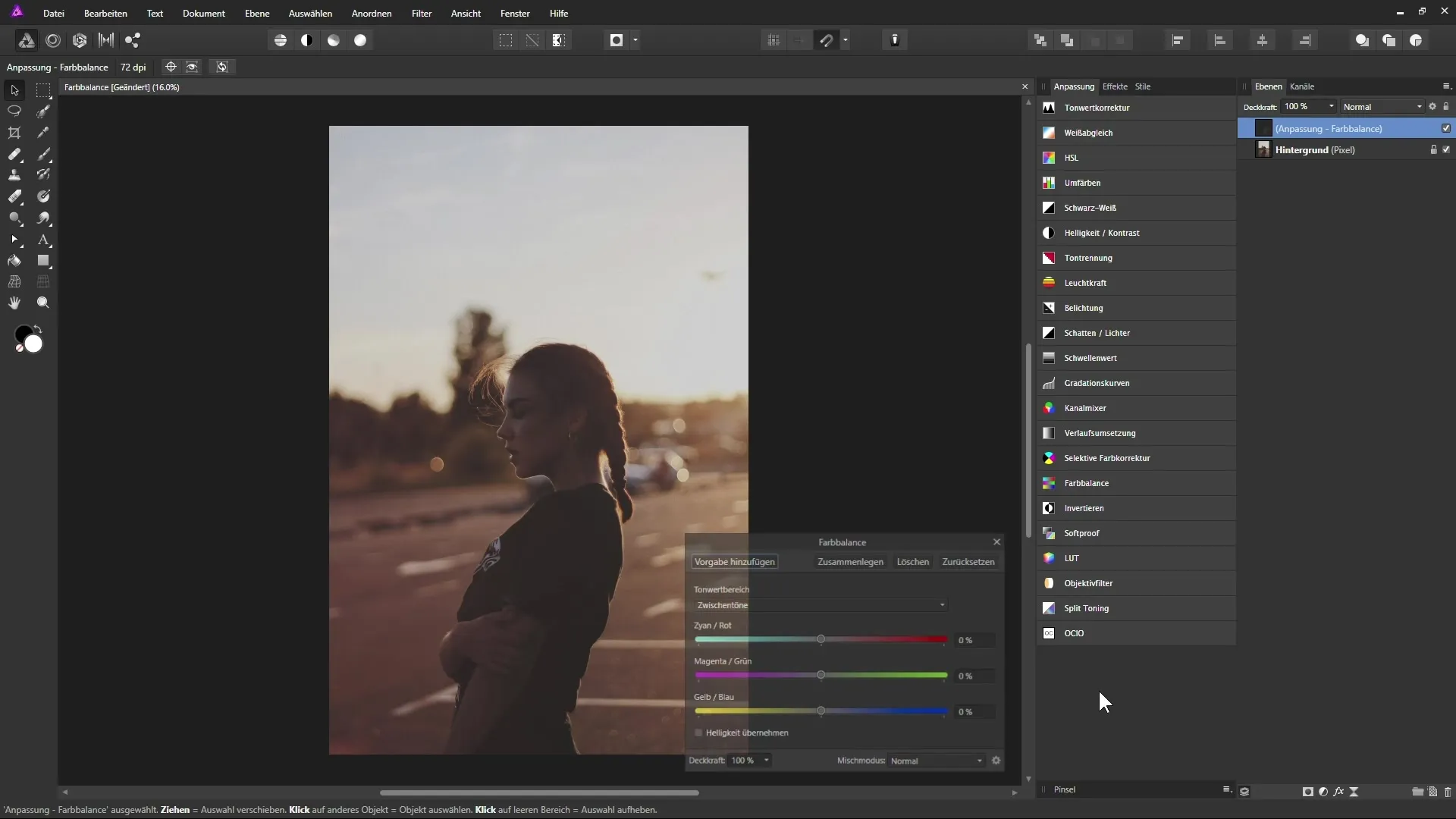
Task: Add Schwarz-Weiß adjustment
Action: [x=1136, y=208]
